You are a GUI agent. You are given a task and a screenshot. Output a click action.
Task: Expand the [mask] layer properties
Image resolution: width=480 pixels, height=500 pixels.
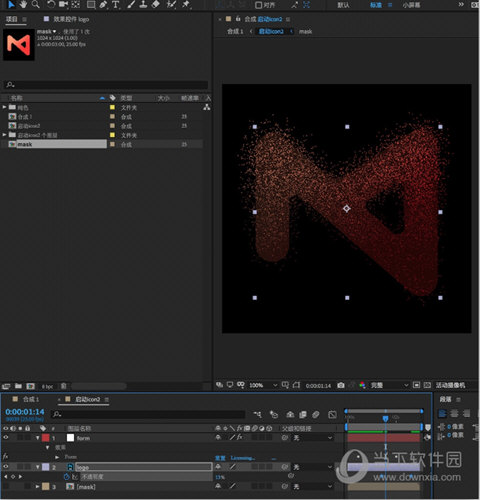pos(38,487)
